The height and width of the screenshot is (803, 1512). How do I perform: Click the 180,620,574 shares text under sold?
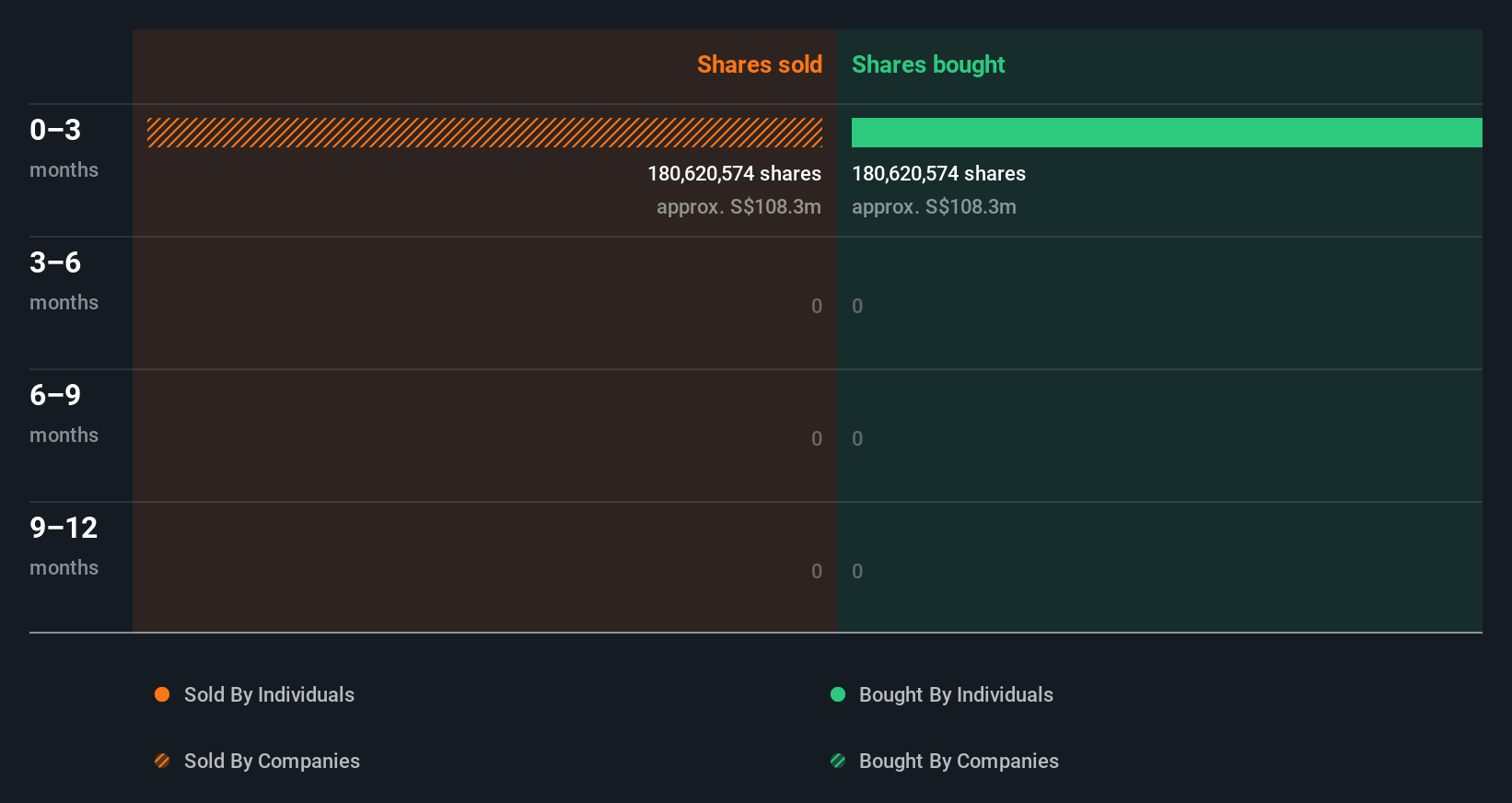(x=734, y=174)
